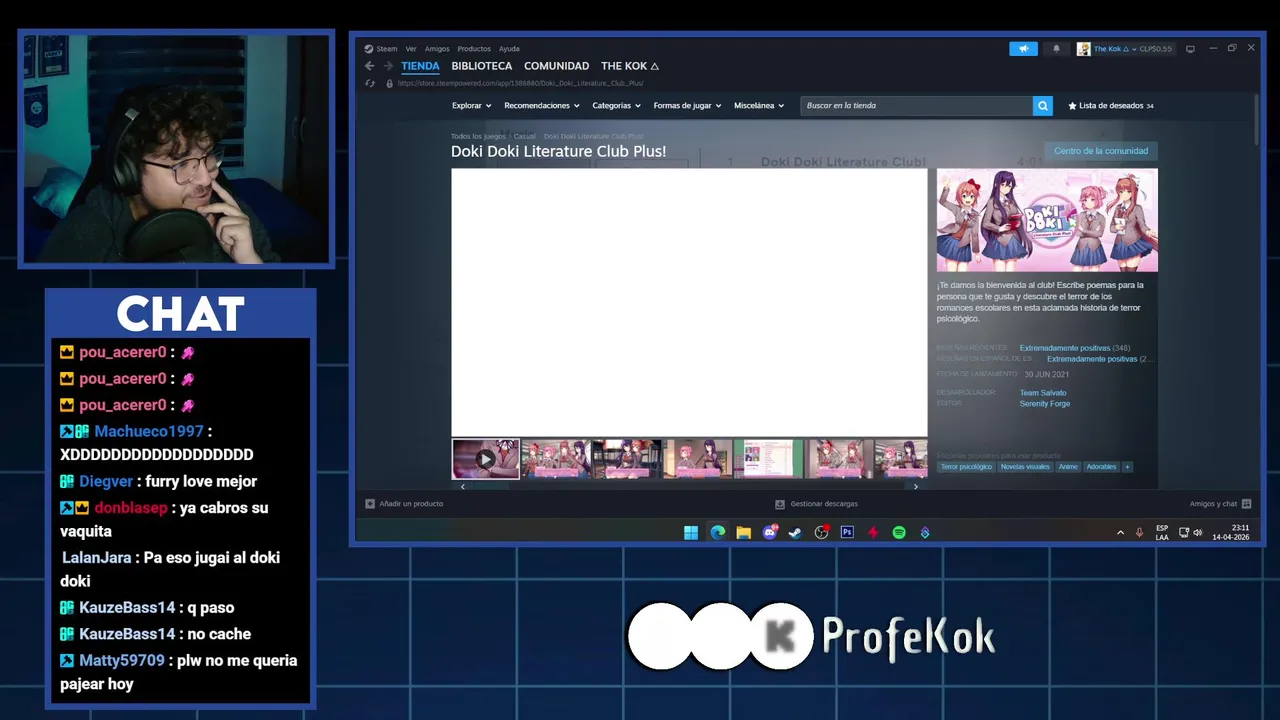Image resolution: width=1280 pixels, height=720 pixels.
Task: Click the Doki Doki header capsule image
Action: [1047, 220]
